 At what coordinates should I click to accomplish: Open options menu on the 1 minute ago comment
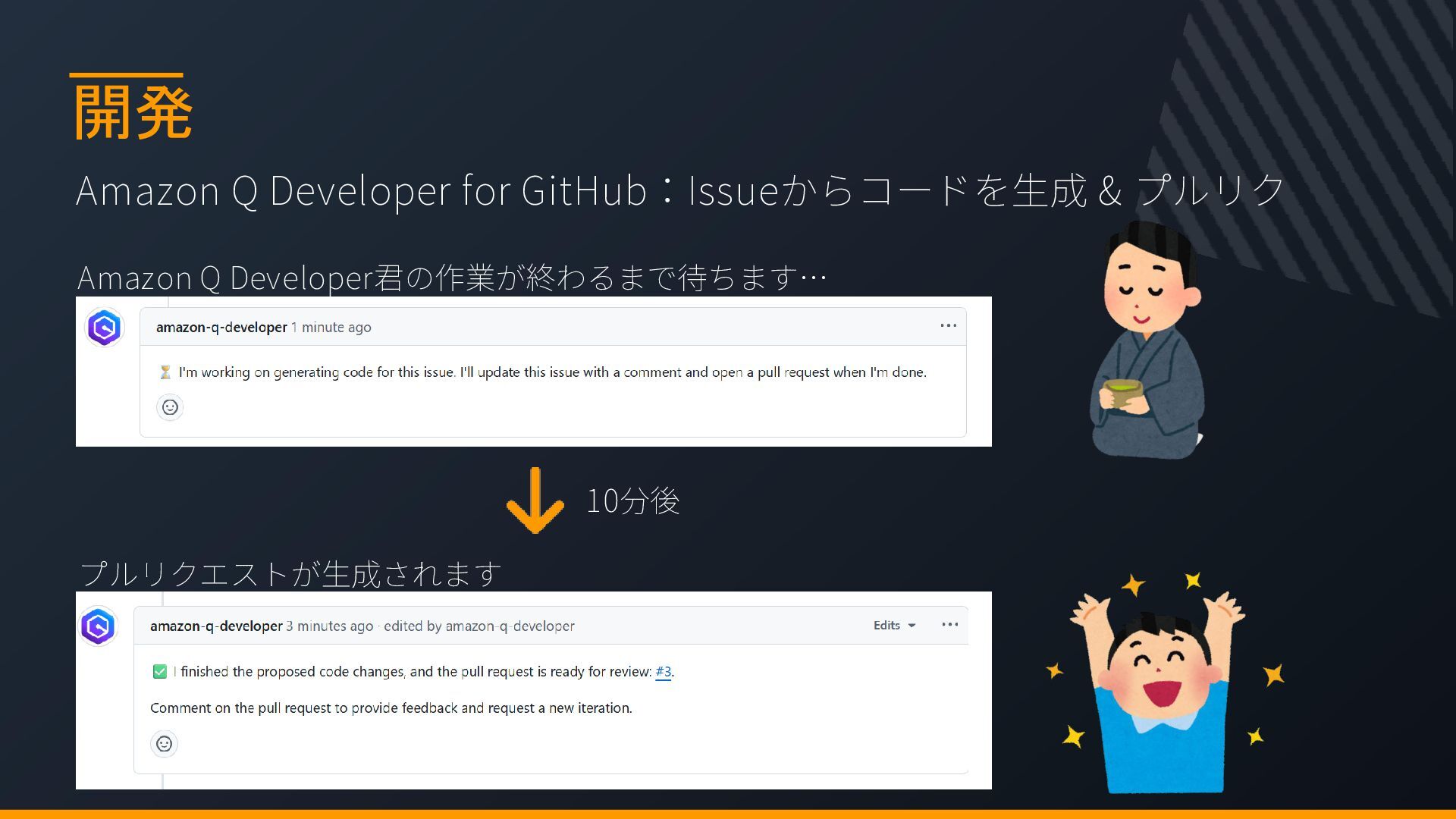(x=948, y=326)
